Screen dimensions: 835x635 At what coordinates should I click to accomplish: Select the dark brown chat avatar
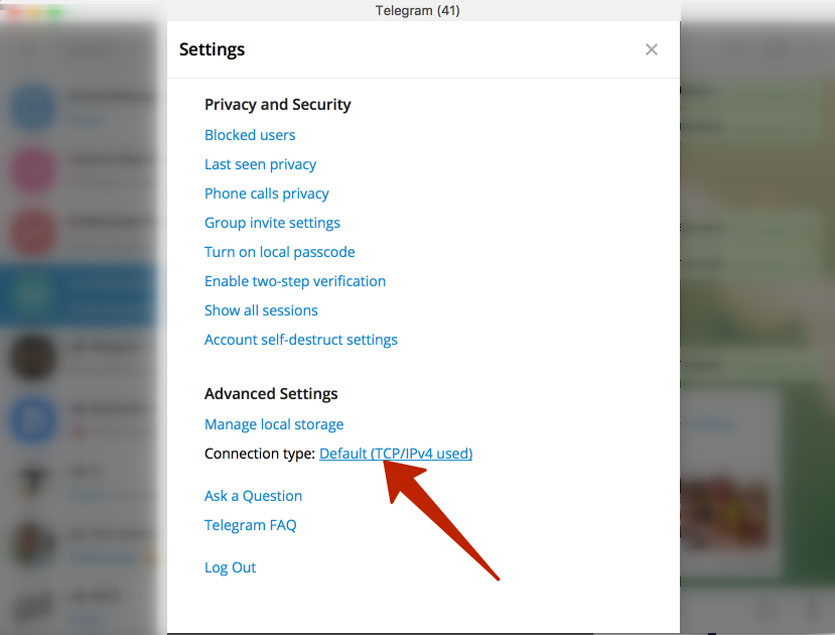pos(33,357)
